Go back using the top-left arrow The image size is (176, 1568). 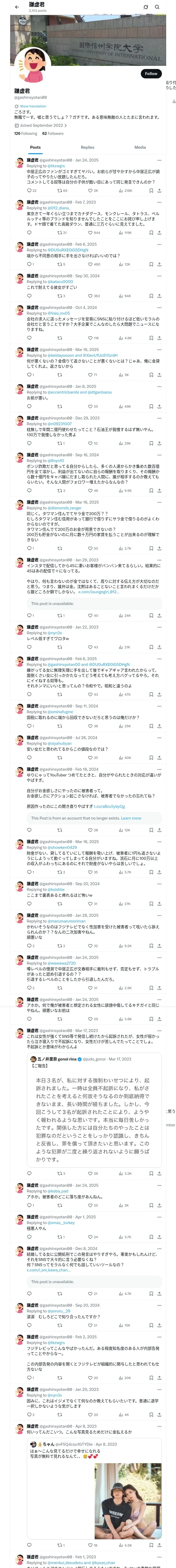click(17, 7)
